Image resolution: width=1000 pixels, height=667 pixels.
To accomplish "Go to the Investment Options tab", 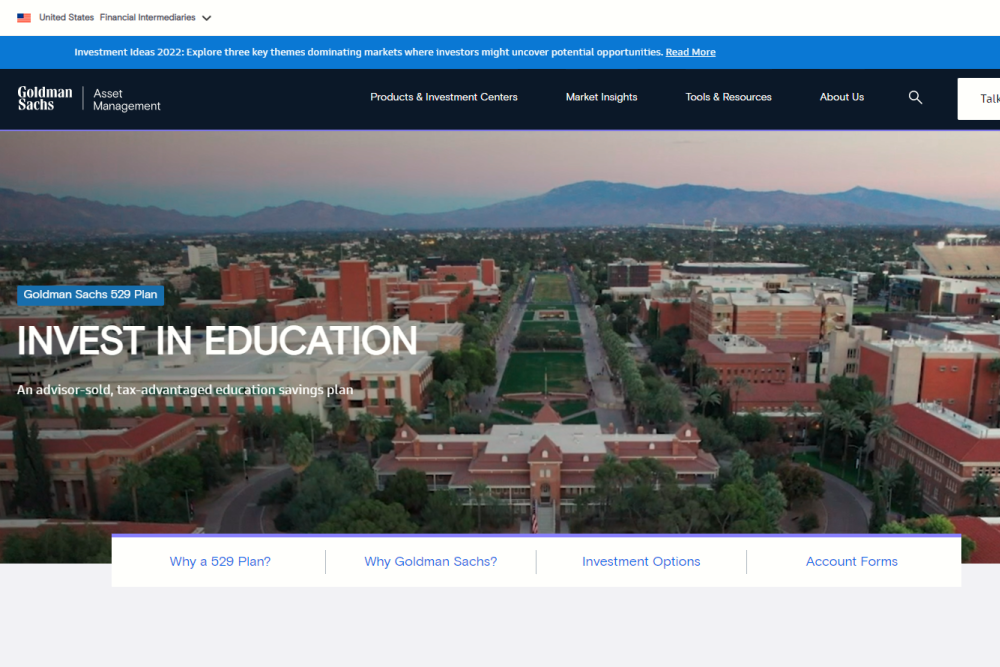I will click(641, 562).
